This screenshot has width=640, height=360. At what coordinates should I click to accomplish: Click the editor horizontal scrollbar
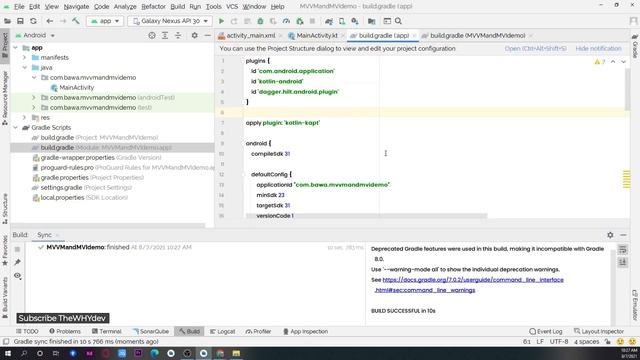point(367,216)
